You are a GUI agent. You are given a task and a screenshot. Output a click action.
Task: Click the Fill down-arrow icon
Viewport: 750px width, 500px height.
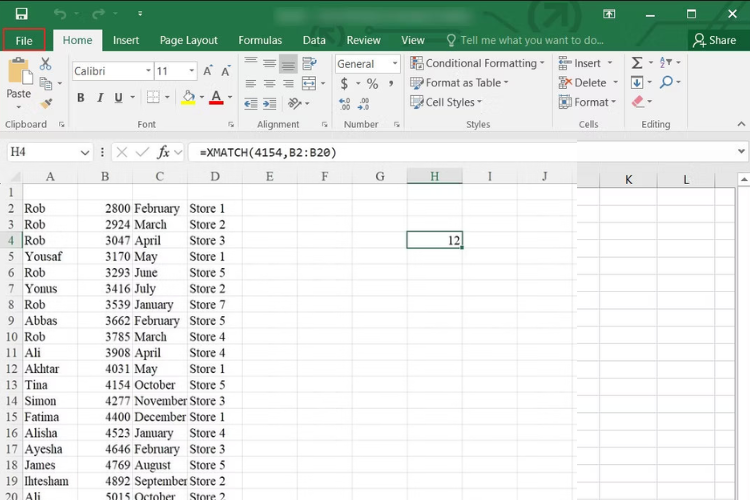coord(637,82)
